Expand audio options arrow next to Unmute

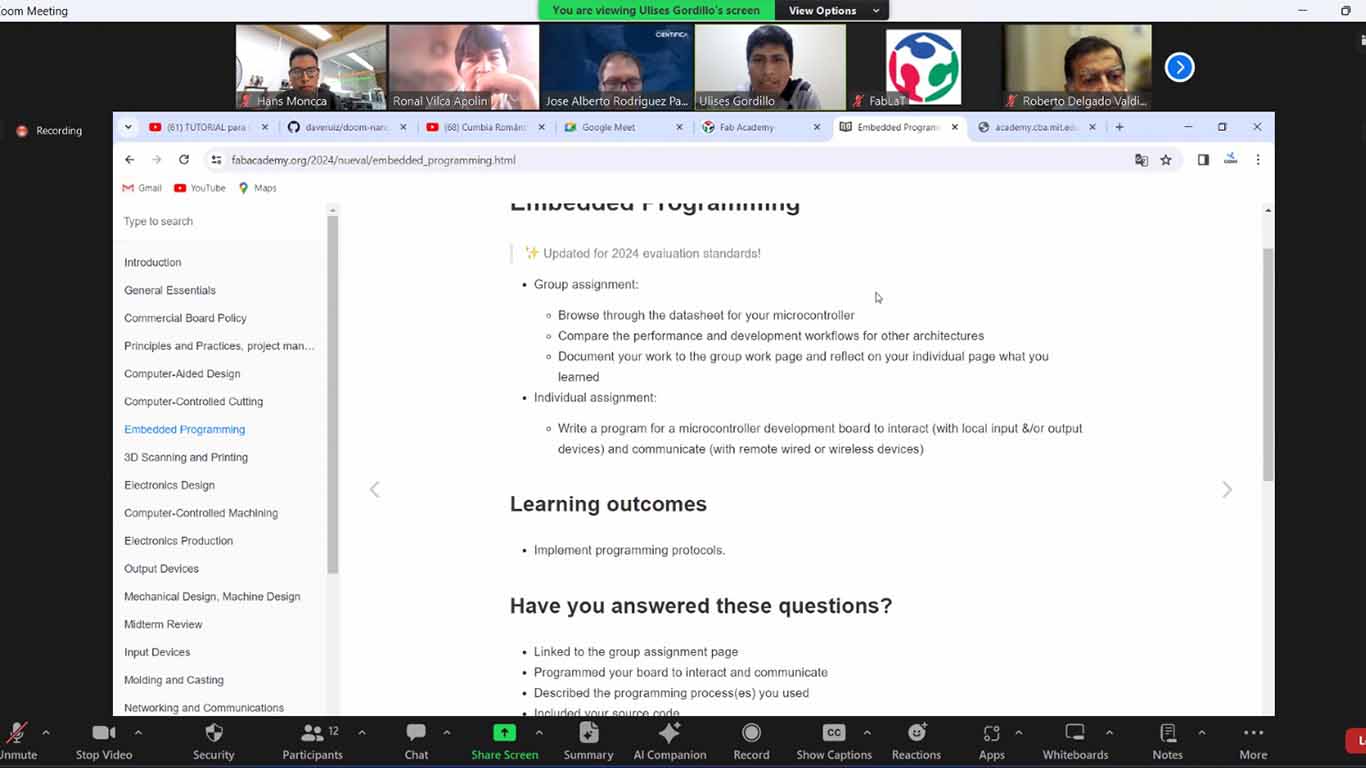coord(46,733)
